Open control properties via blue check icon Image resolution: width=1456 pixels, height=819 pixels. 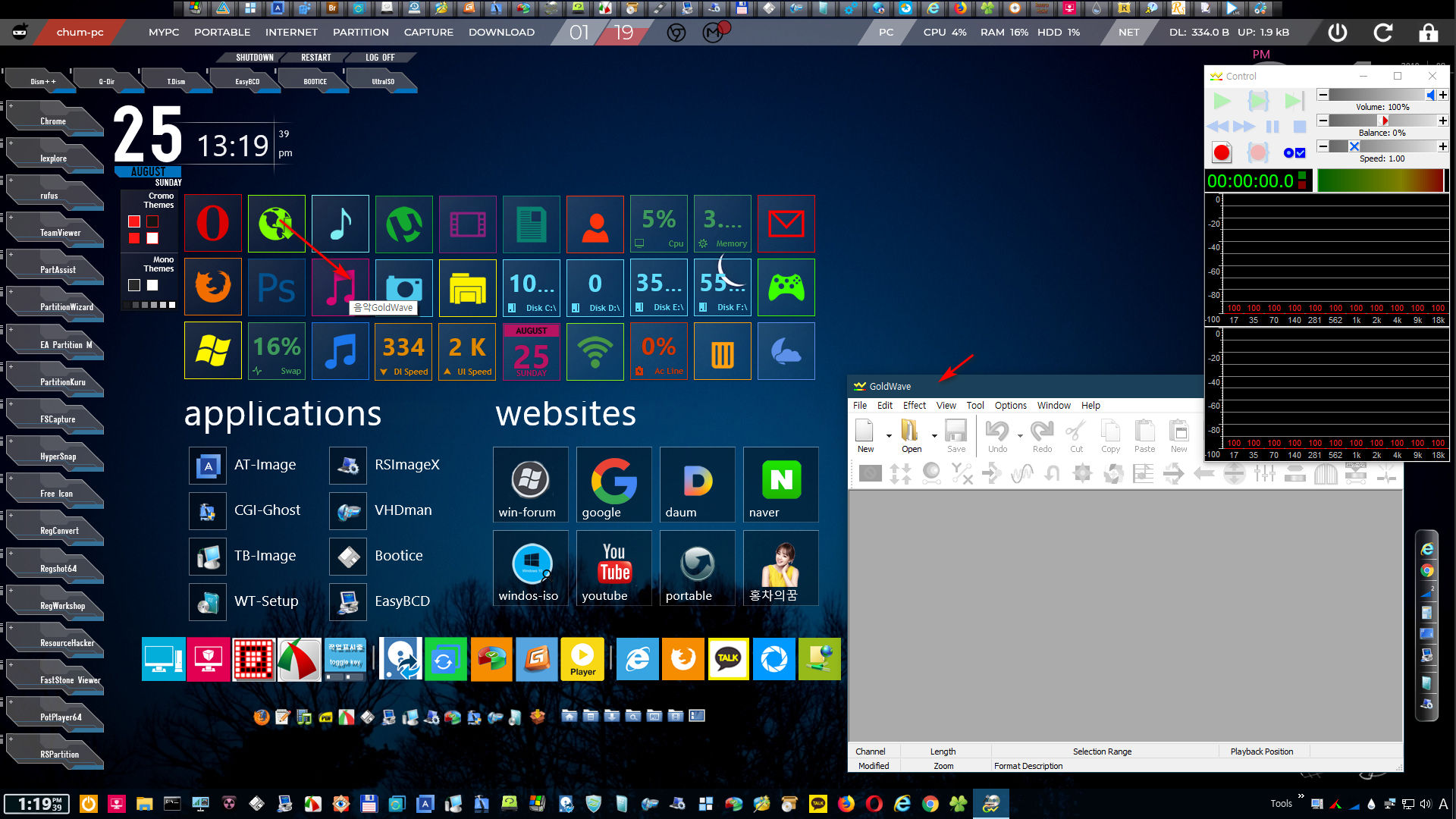pyautogui.click(x=1294, y=152)
